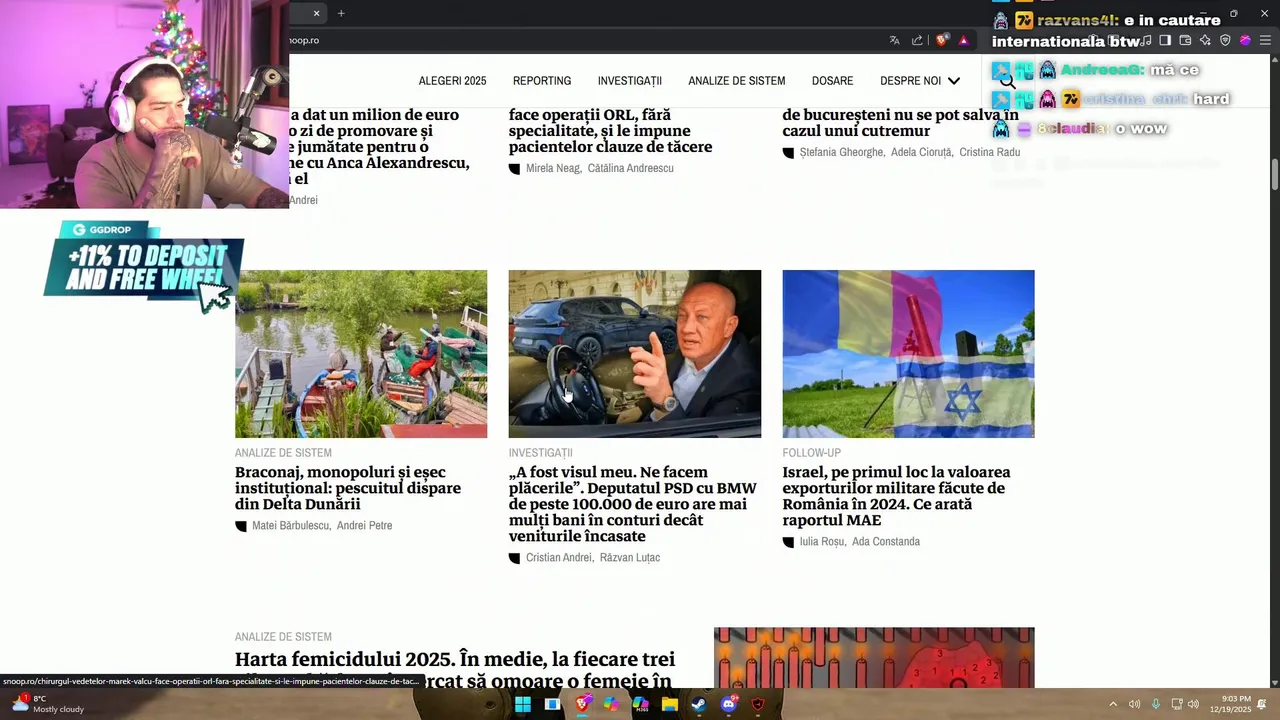Screen dimensions: 1280x720
Task: Open author Cătălina Andreescu's page
Action: [x=631, y=168]
